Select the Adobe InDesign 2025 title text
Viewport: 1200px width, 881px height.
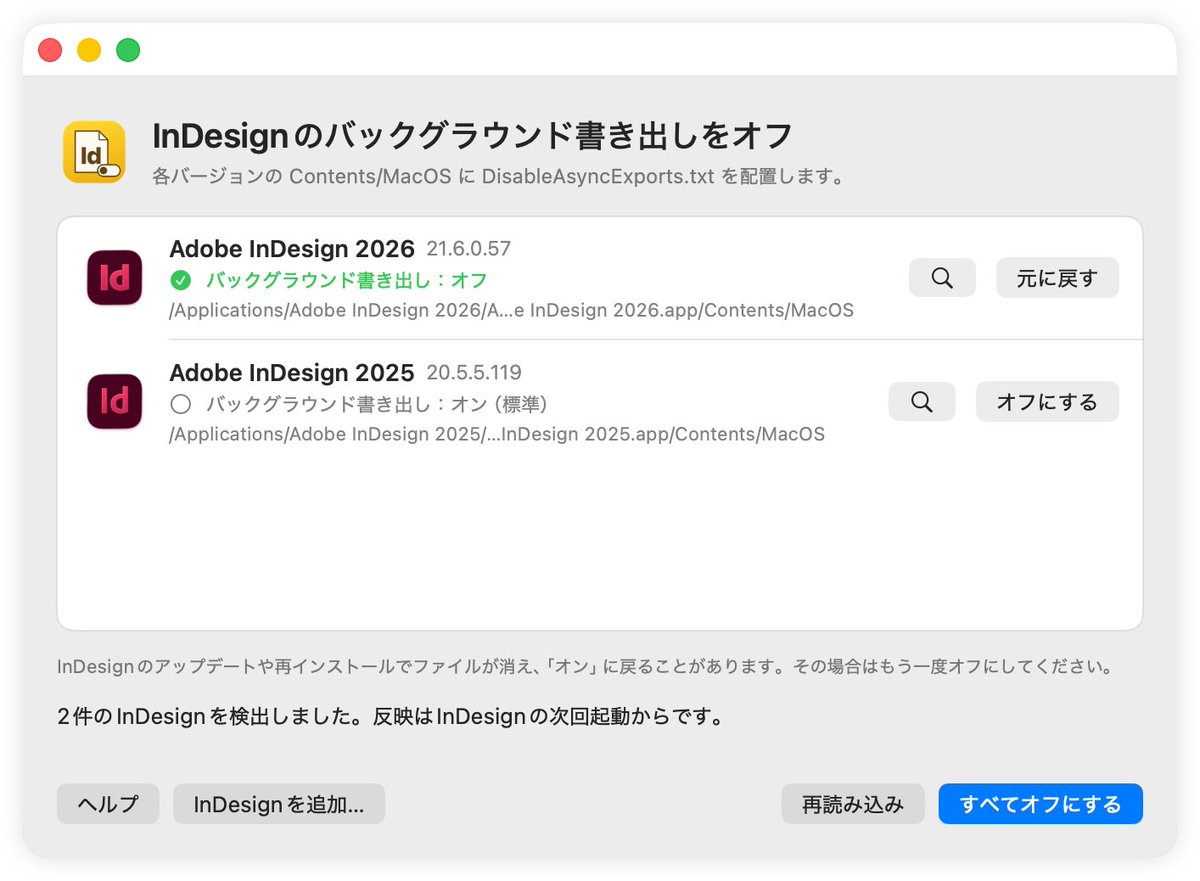click(292, 373)
